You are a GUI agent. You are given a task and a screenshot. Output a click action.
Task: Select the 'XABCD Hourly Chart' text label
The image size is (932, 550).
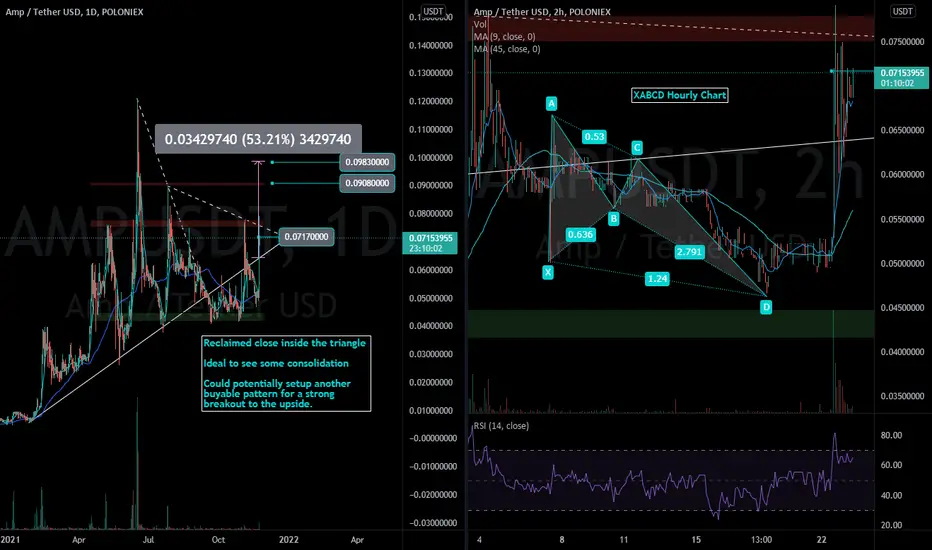click(x=679, y=95)
